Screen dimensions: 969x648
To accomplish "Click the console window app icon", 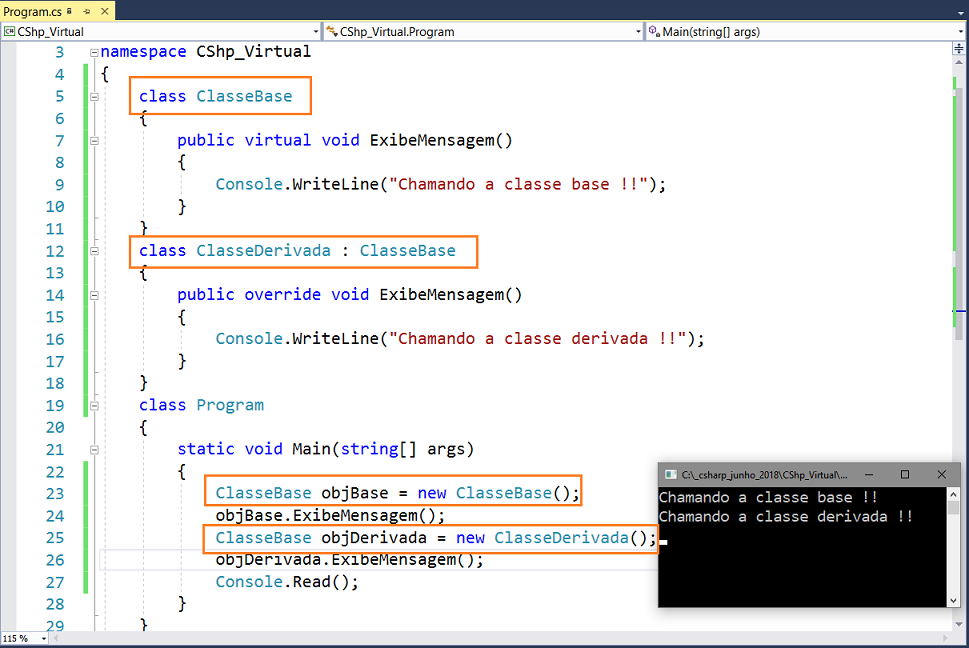I will [x=670, y=474].
